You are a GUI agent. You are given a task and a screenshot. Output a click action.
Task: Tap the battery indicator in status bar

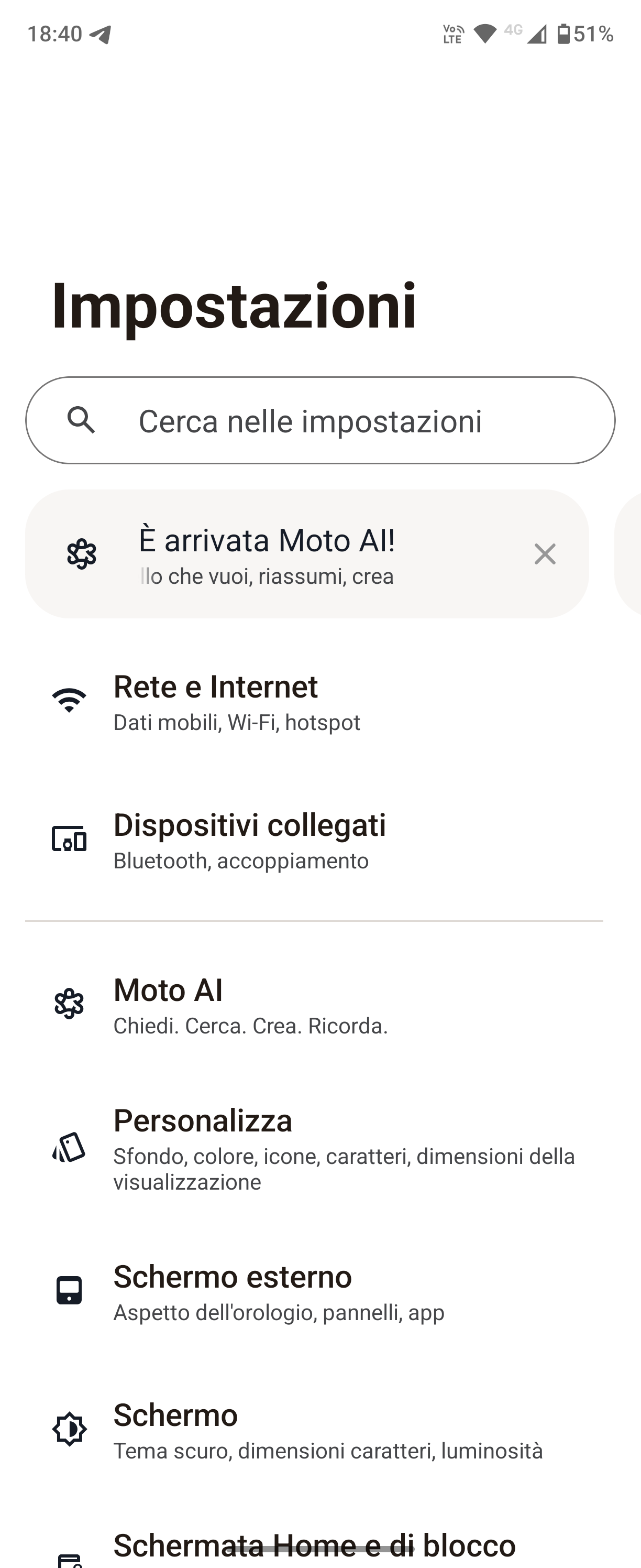(x=564, y=34)
